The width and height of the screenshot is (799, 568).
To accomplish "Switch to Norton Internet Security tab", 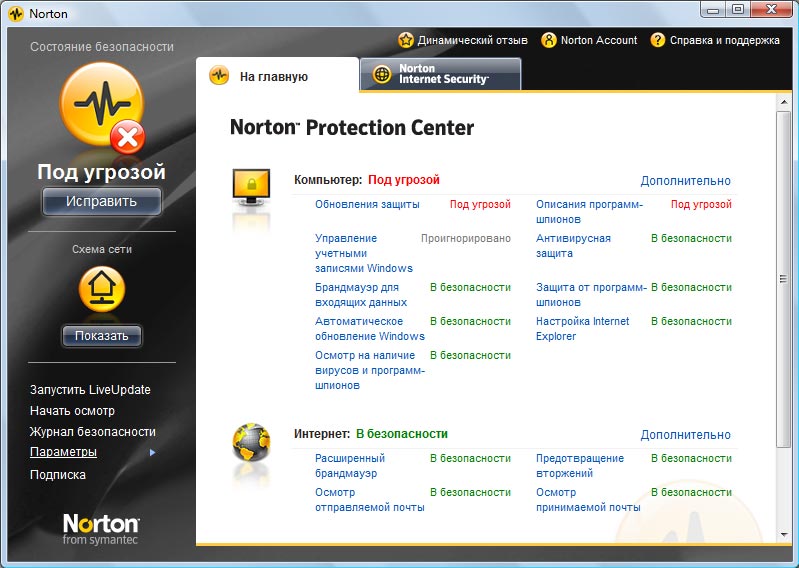I will [441, 74].
